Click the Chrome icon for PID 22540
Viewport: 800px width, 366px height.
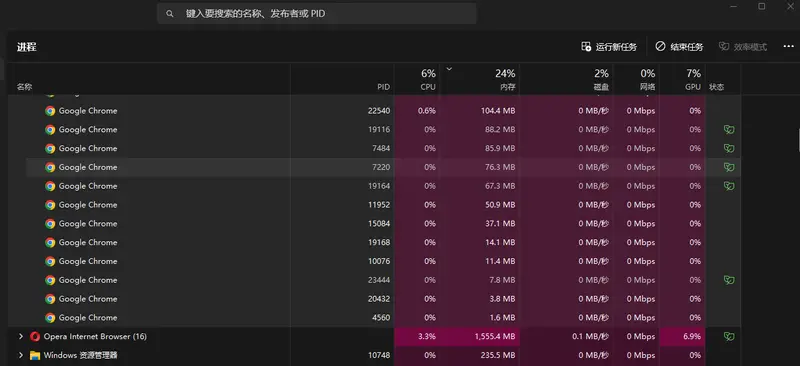pyautogui.click(x=50, y=111)
